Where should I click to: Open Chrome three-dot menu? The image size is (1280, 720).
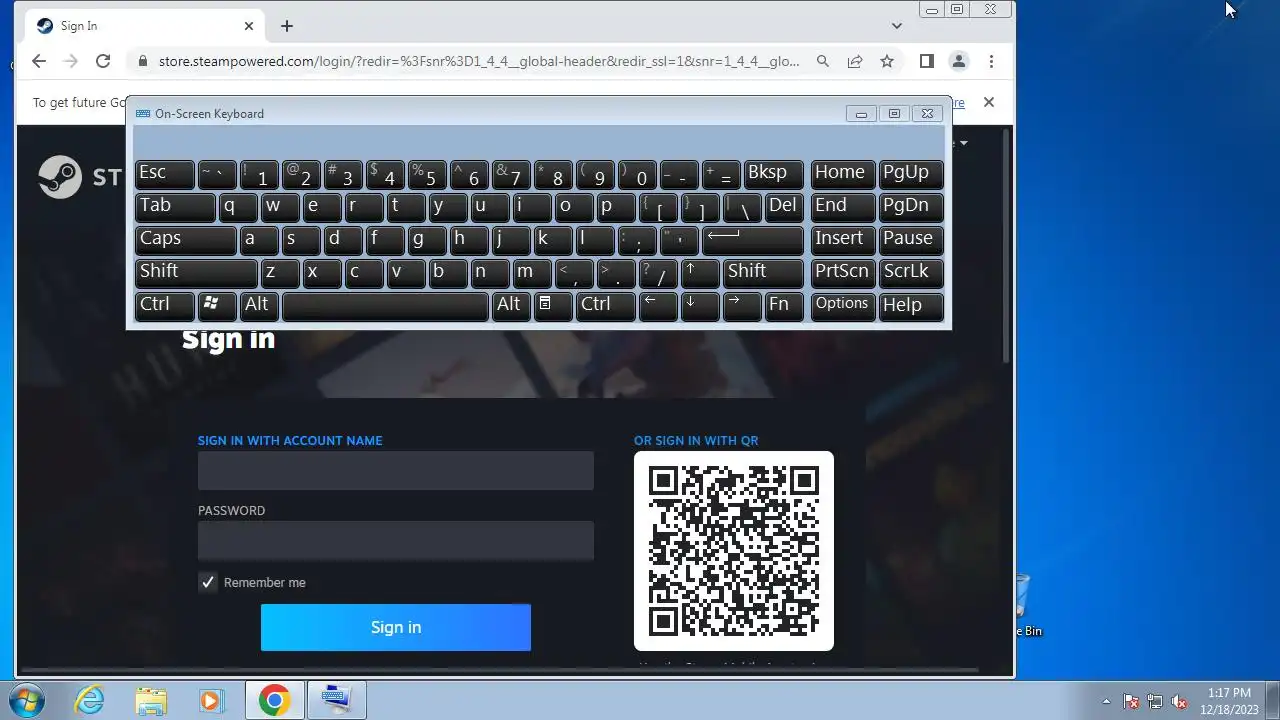click(991, 61)
